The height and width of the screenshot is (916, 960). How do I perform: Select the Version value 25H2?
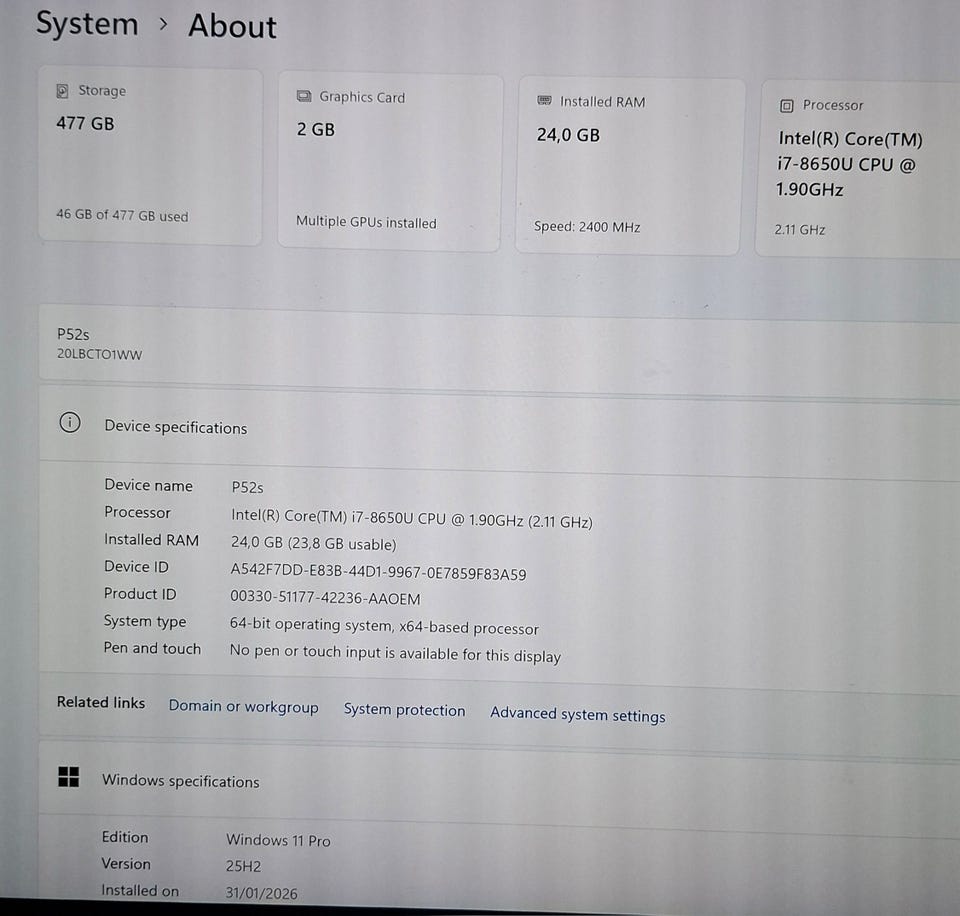point(243,866)
